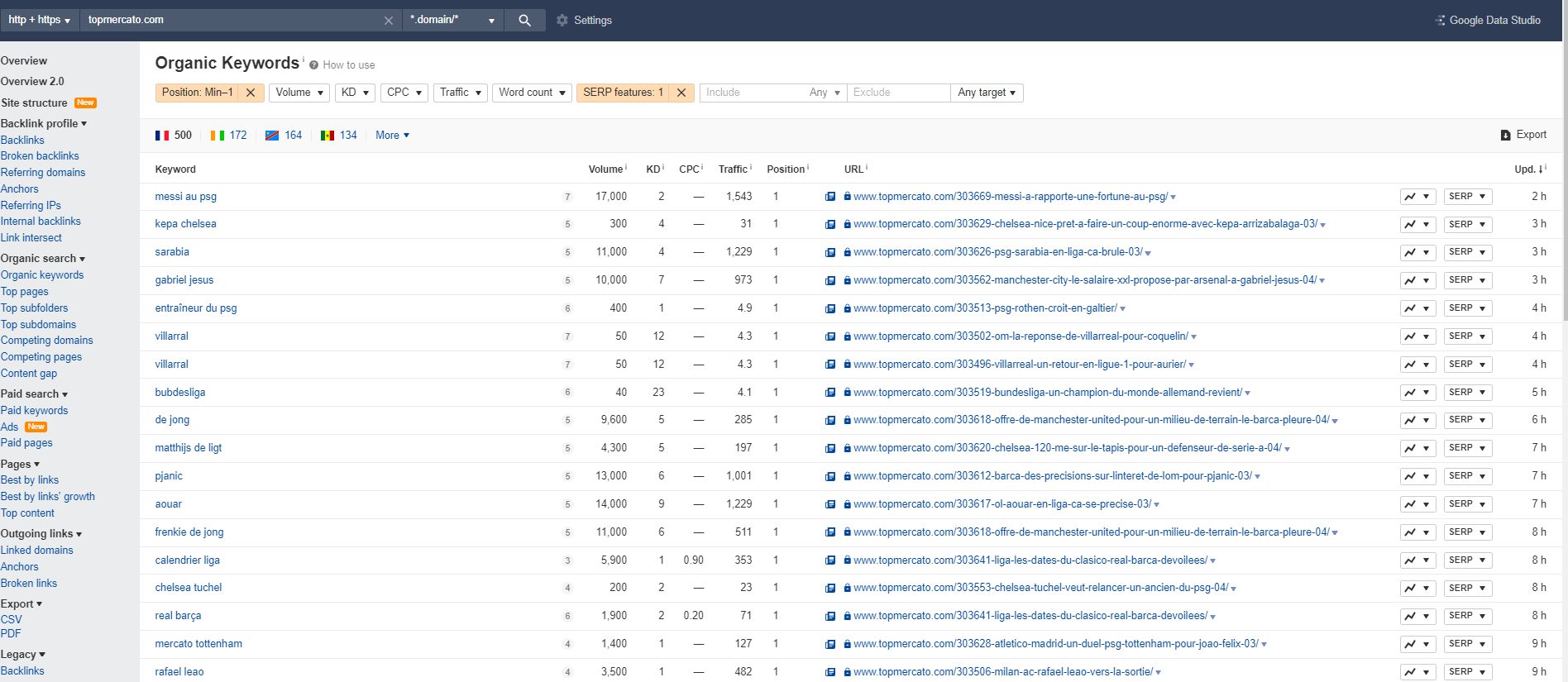Remove the SERP features filter
The width and height of the screenshot is (1568, 682).
[x=681, y=93]
